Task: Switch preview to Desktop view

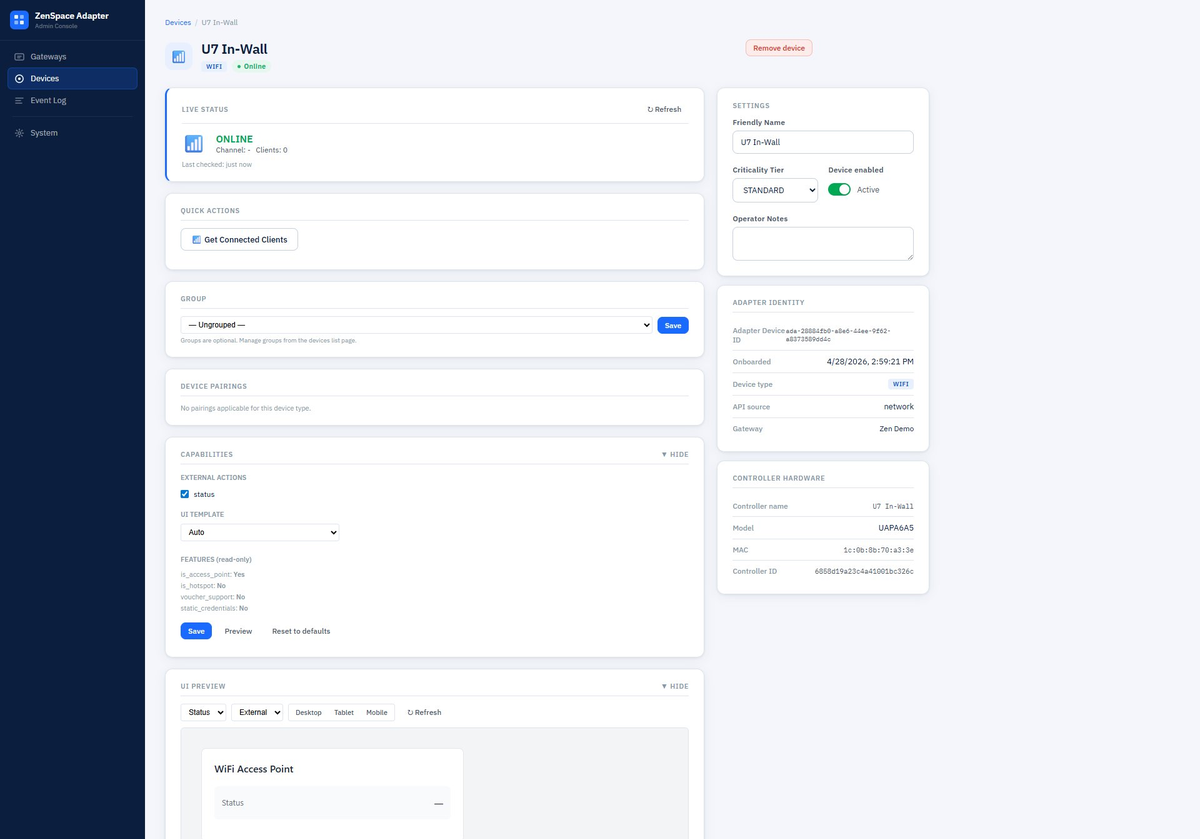Action: point(309,713)
